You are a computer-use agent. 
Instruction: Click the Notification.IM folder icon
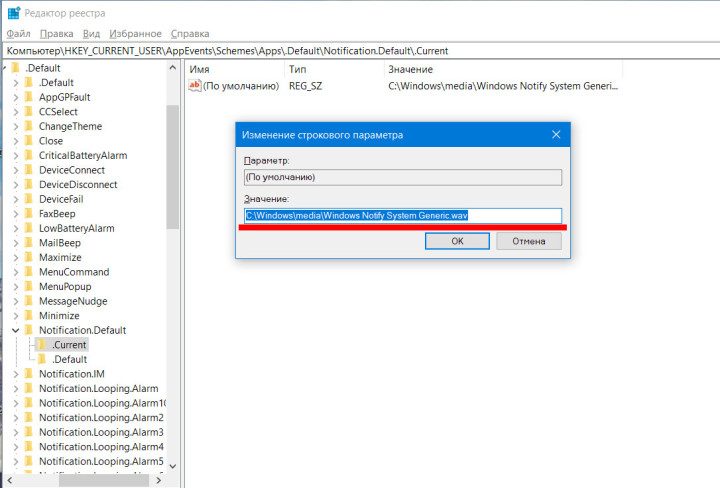pos(29,373)
